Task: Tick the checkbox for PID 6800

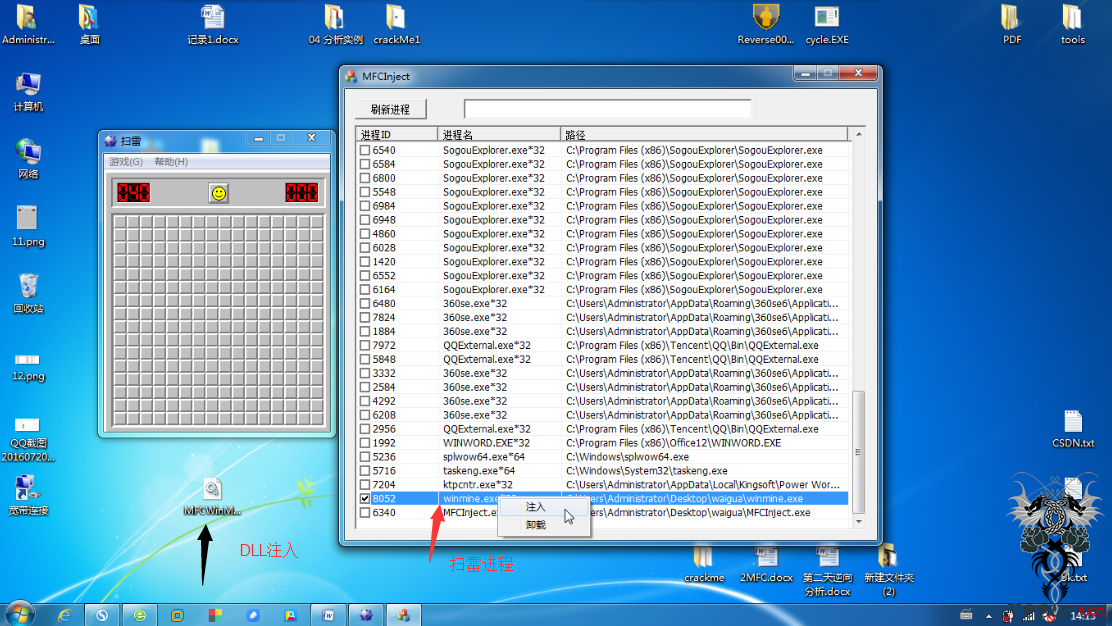Action: point(365,178)
